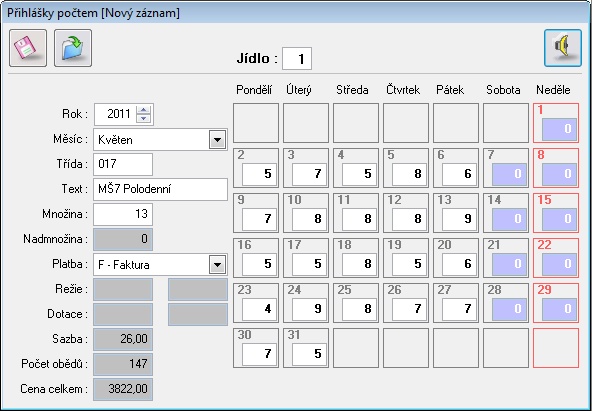Select the count field for day 2
This screenshot has height=411, width=592.
coord(259,174)
